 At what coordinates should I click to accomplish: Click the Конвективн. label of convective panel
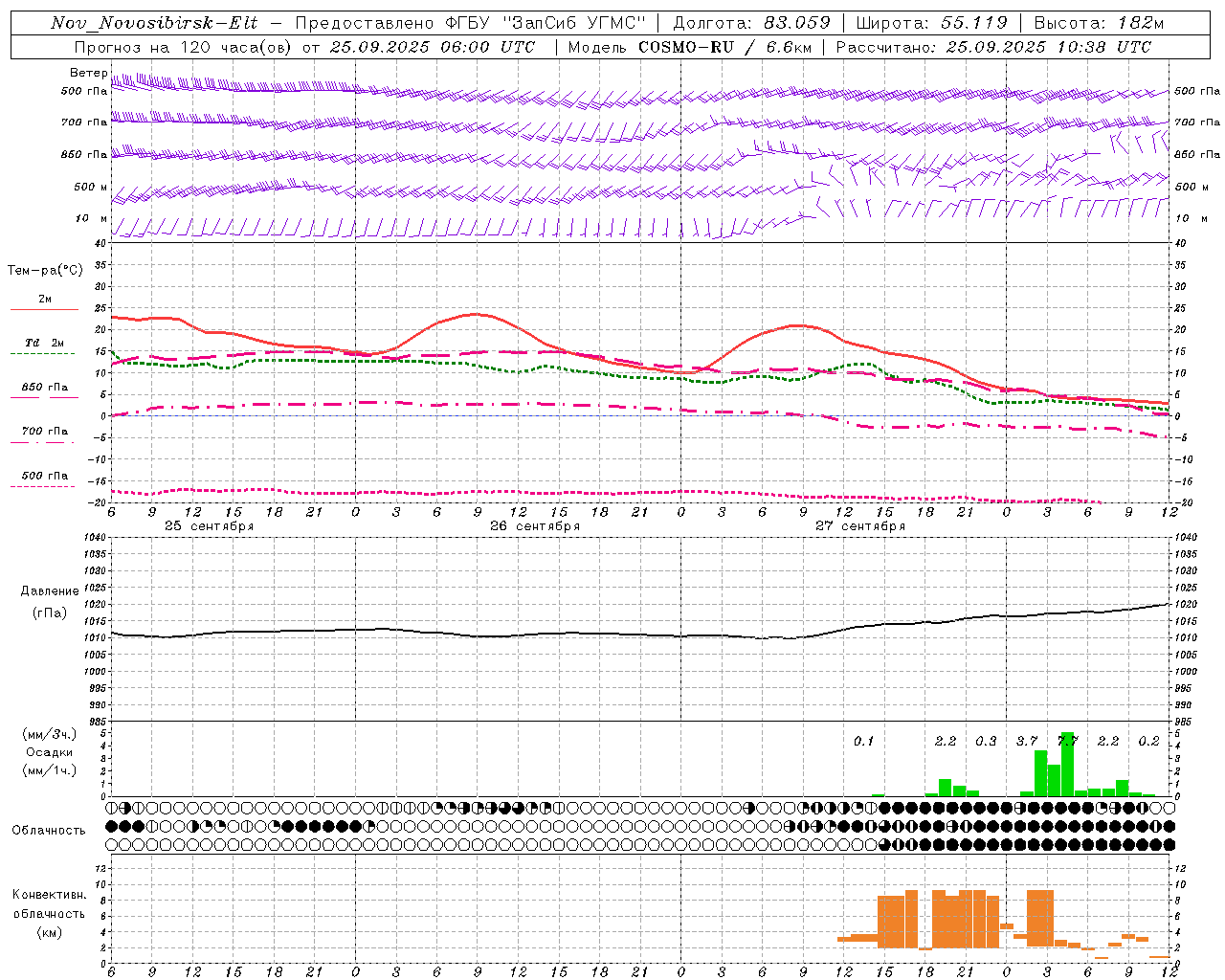click(x=50, y=894)
